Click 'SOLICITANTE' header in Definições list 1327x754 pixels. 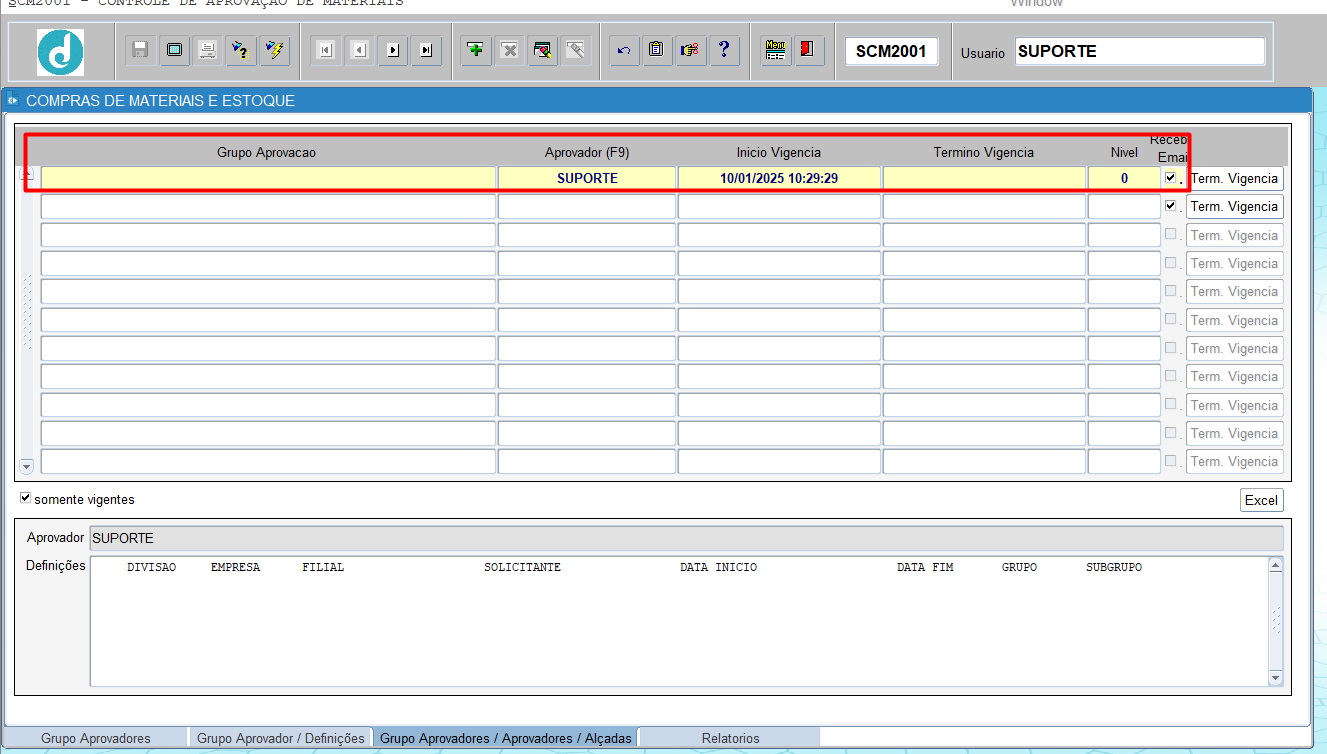click(522, 567)
